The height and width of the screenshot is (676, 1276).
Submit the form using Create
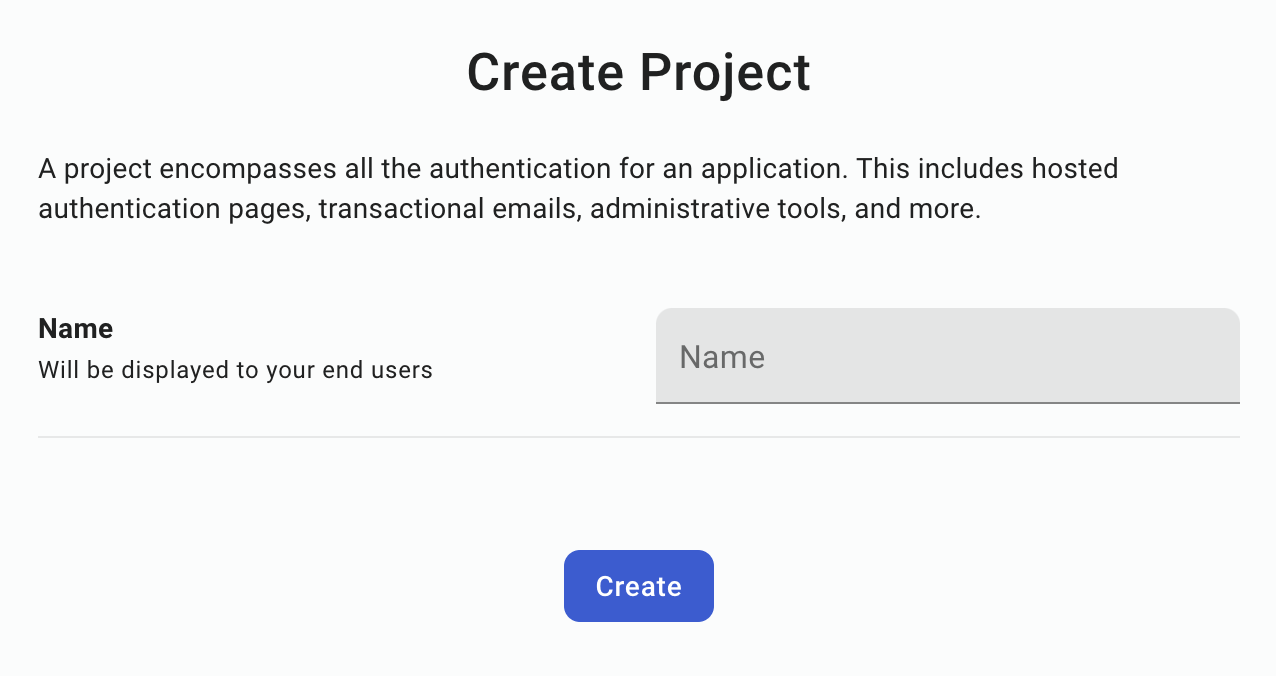click(638, 586)
